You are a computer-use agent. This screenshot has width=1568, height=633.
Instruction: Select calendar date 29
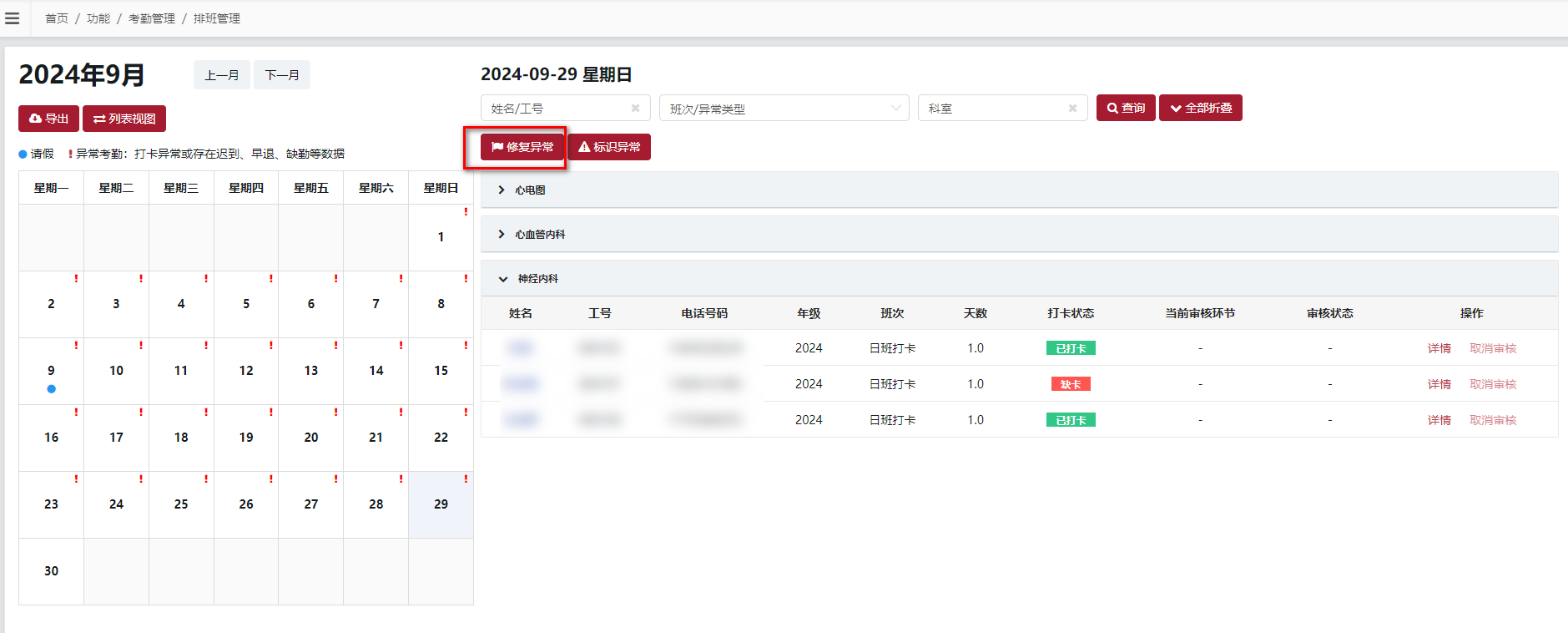point(441,504)
